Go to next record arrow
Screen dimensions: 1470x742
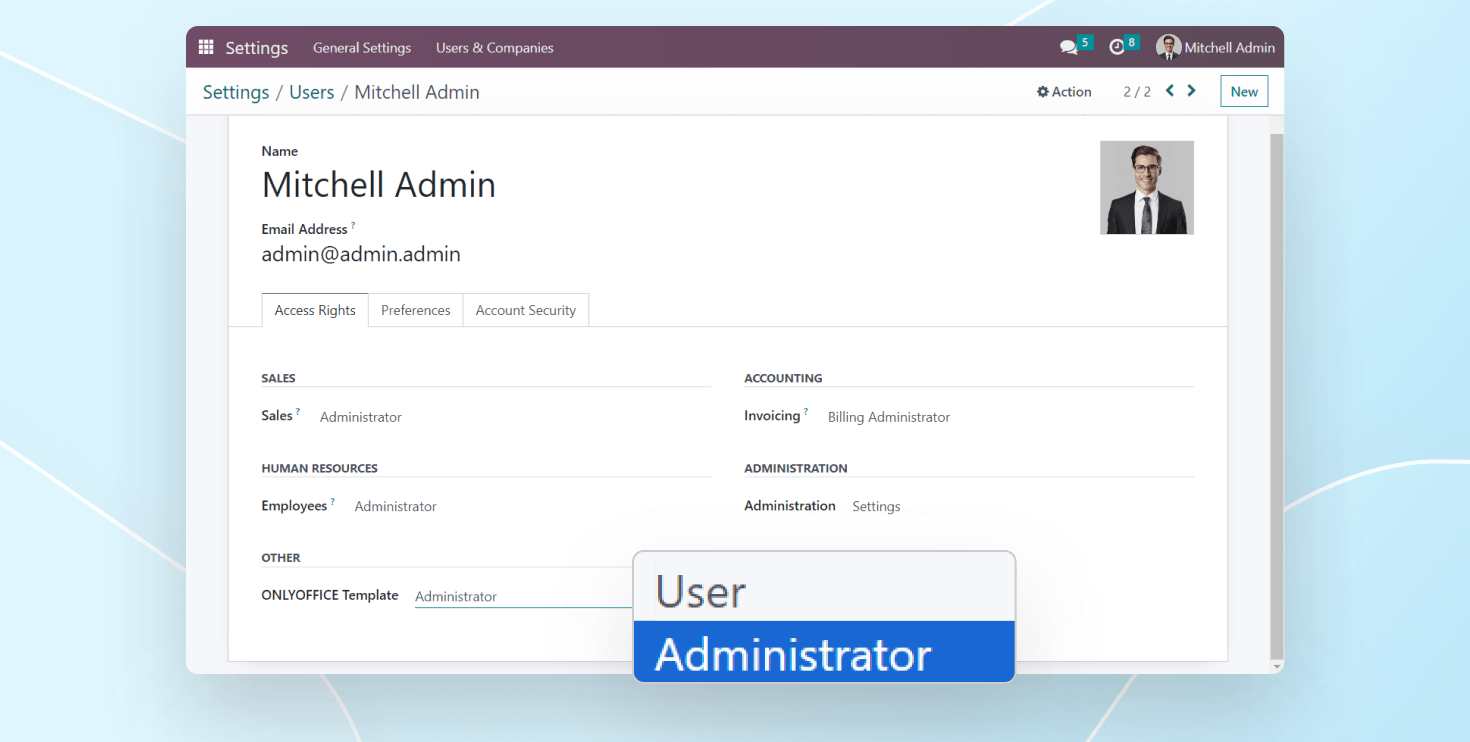(1191, 91)
